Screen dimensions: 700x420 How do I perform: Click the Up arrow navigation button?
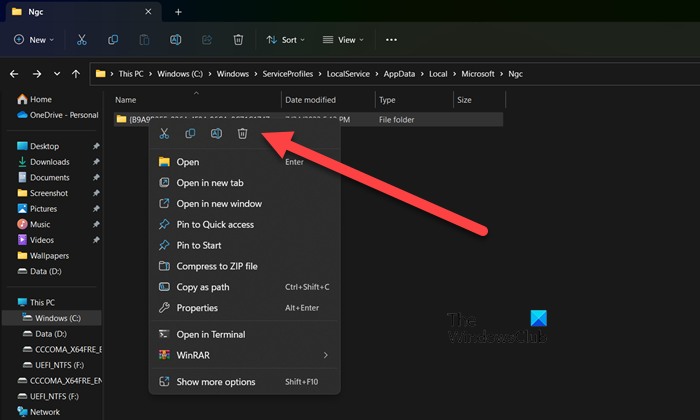click(76, 74)
